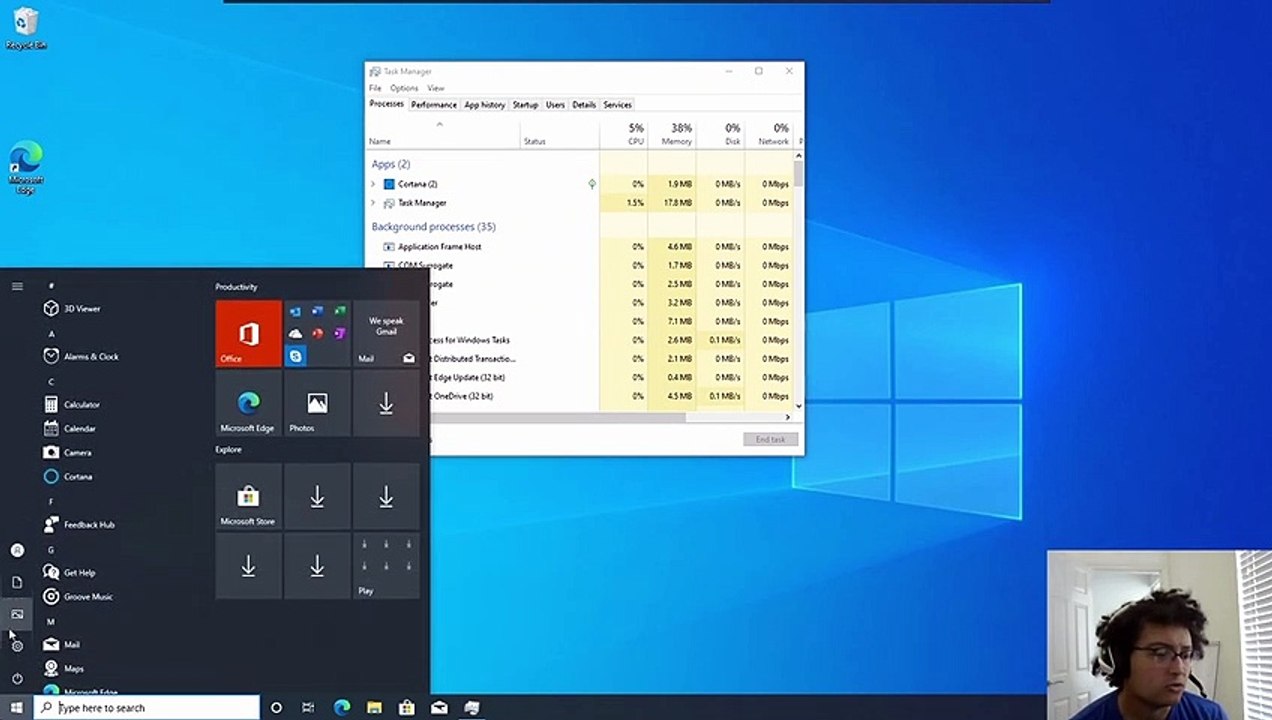1272x720 pixels.
Task: Click the letter header G in app list
Action: point(51,549)
